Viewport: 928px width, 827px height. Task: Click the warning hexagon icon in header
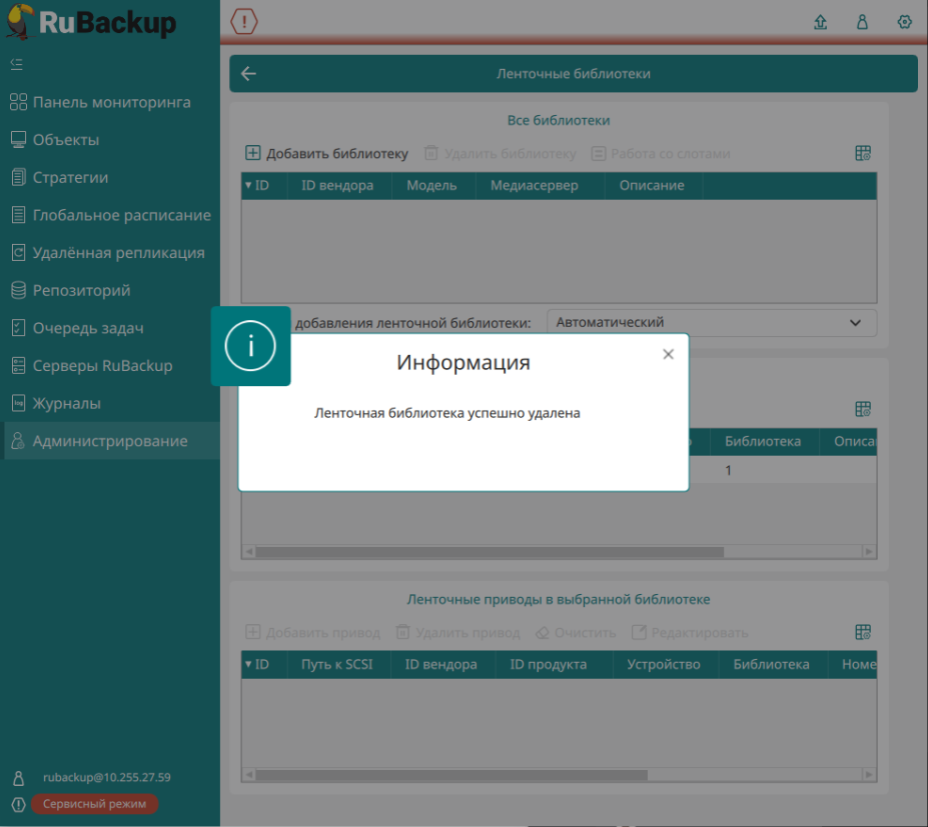(x=244, y=21)
